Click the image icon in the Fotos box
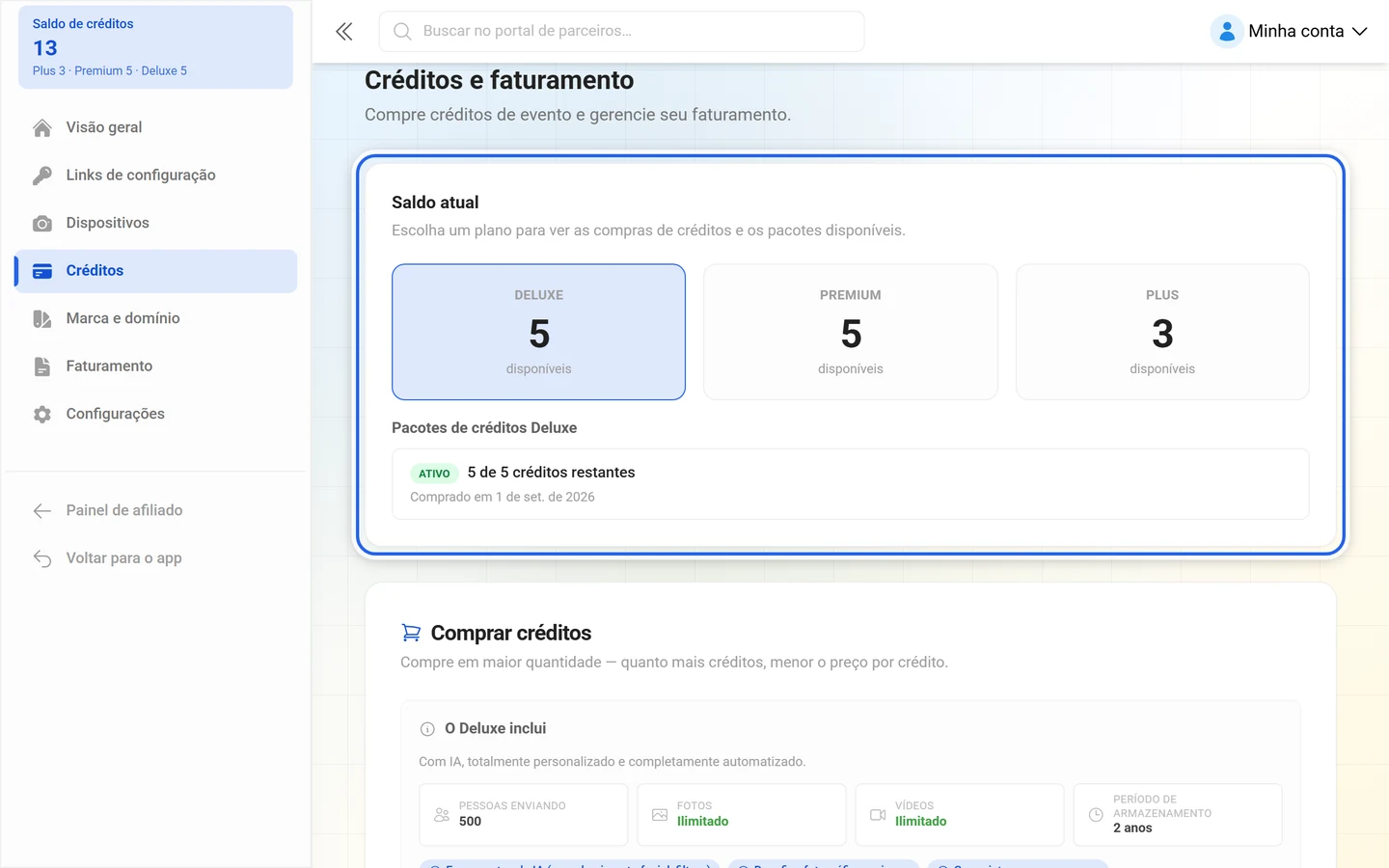This screenshot has height=868, width=1389. (660, 814)
